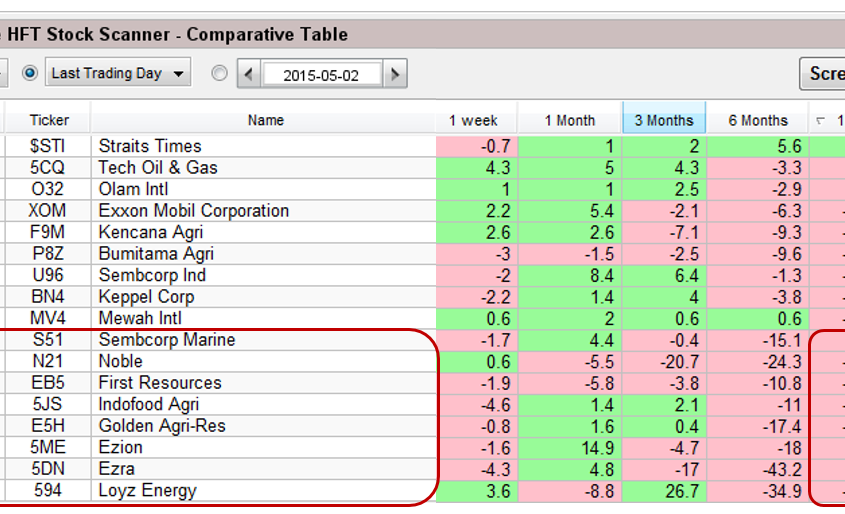Sort by the 1 Month column header
Image resolution: width=845 pixels, height=514 pixels.
[569, 120]
